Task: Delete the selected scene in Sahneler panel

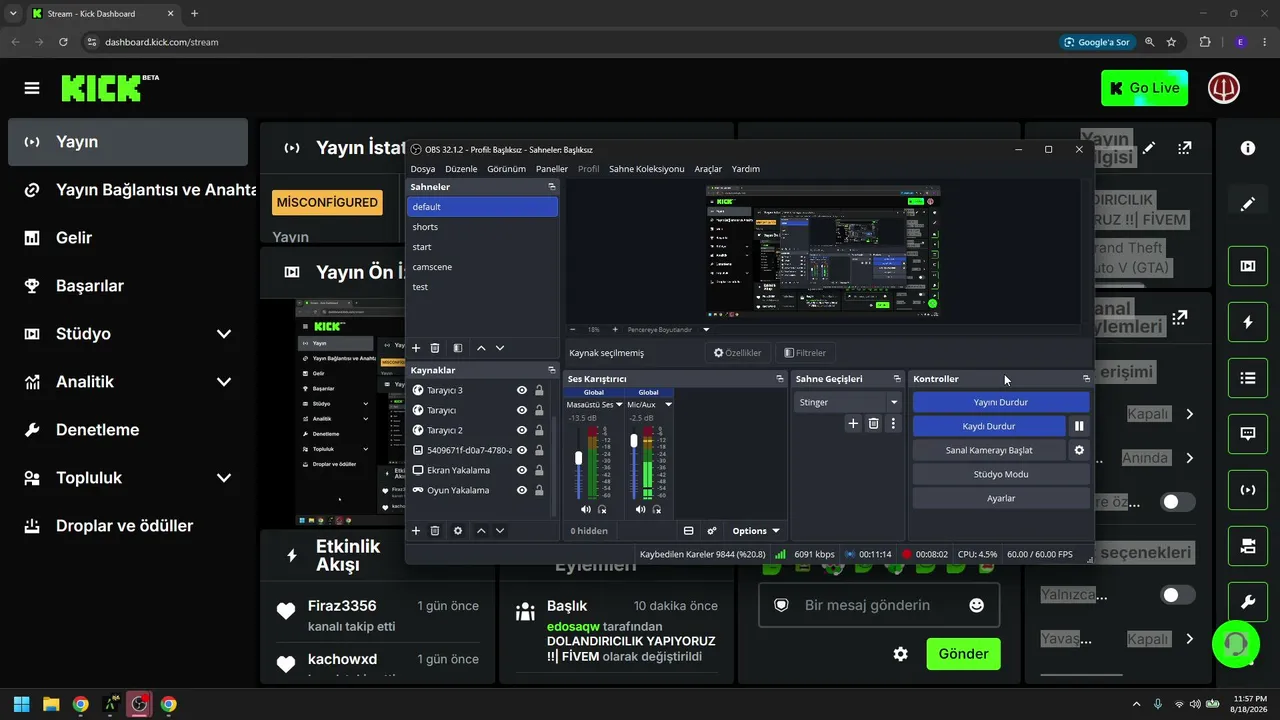Action: [435, 348]
